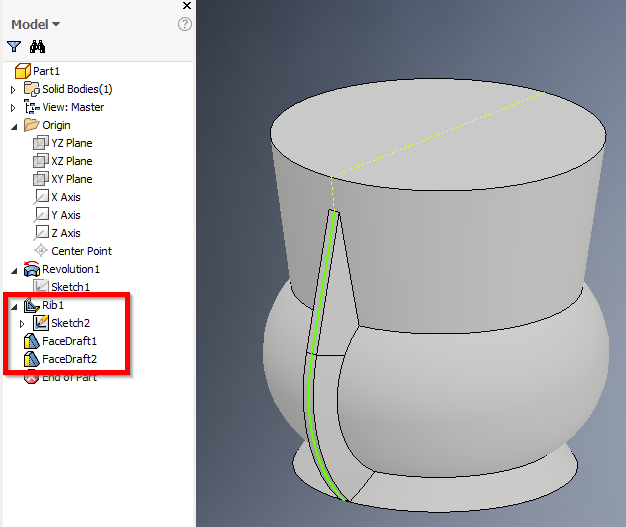Select the Z Axis item
The width and height of the screenshot is (626, 527).
(x=65, y=233)
